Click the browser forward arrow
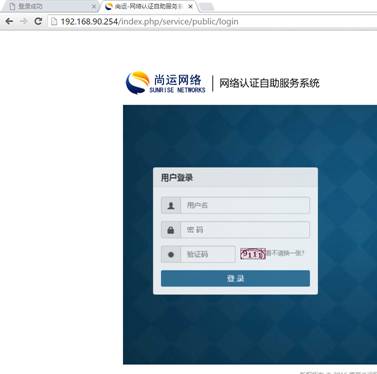Image resolution: width=377 pixels, height=374 pixels. [23, 21]
